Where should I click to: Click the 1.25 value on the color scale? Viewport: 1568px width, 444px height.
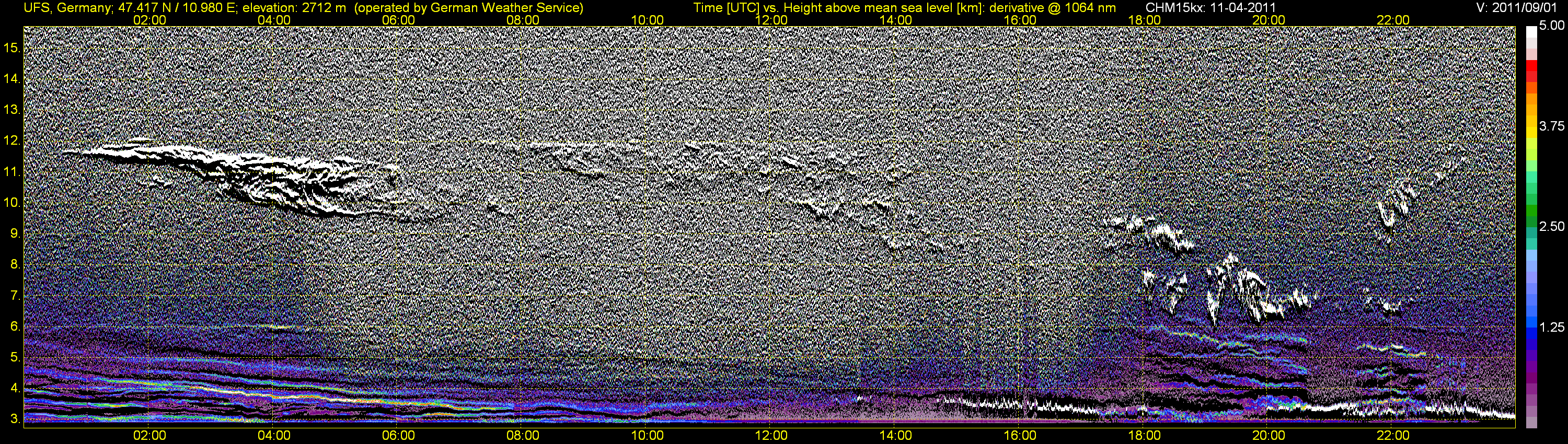(1552, 327)
